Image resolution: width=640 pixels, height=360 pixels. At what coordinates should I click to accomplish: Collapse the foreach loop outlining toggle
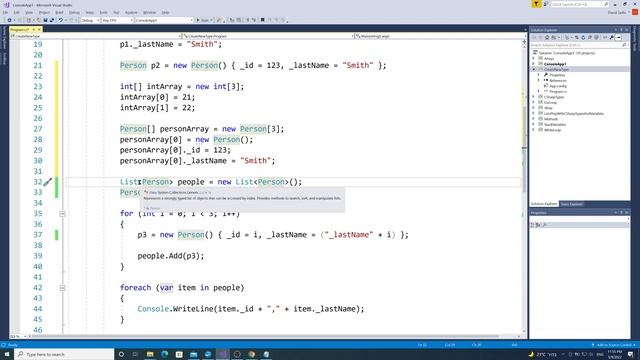coord(62,288)
